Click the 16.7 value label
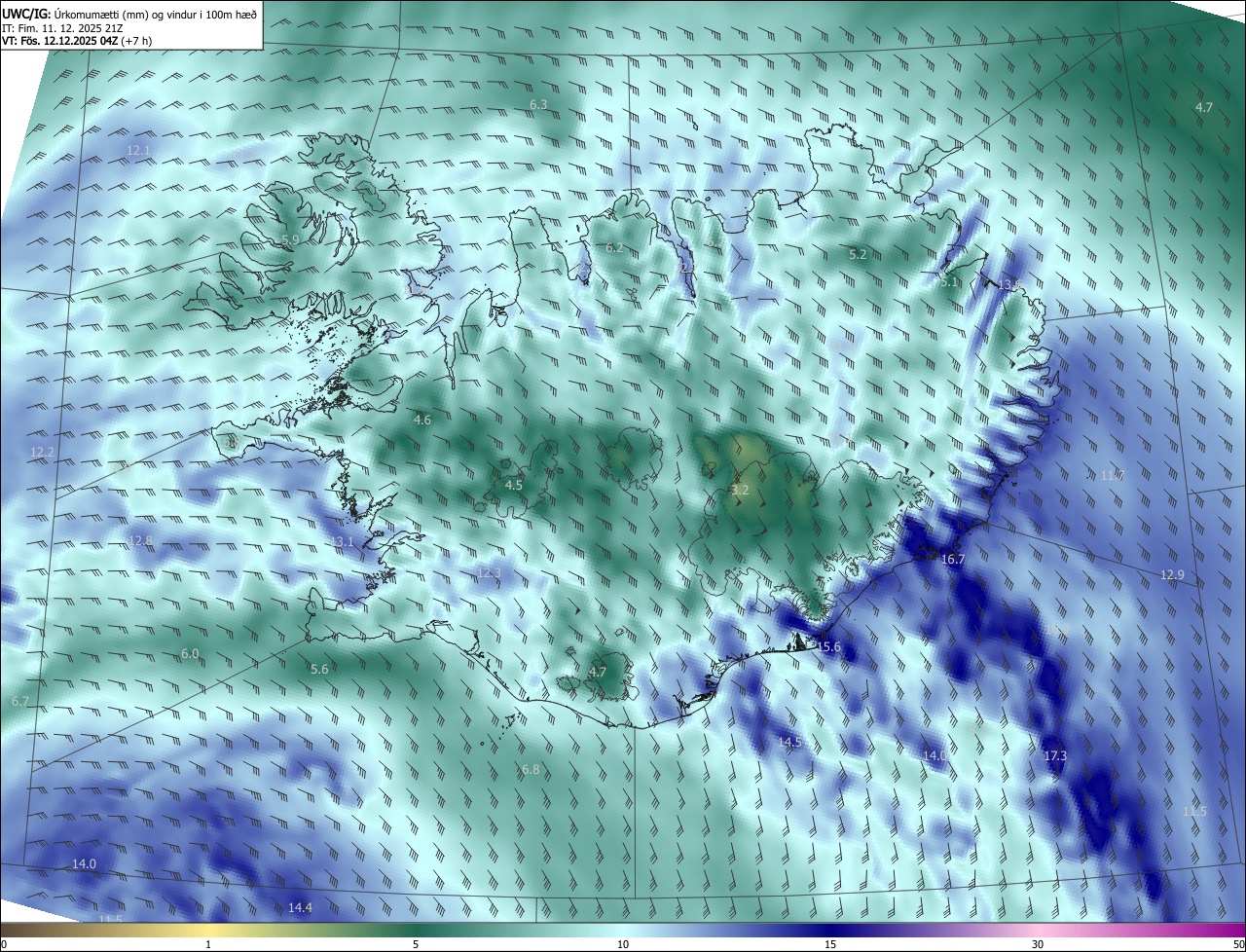The width and height of the screenshot is (1246, 952). click(953, 560)
